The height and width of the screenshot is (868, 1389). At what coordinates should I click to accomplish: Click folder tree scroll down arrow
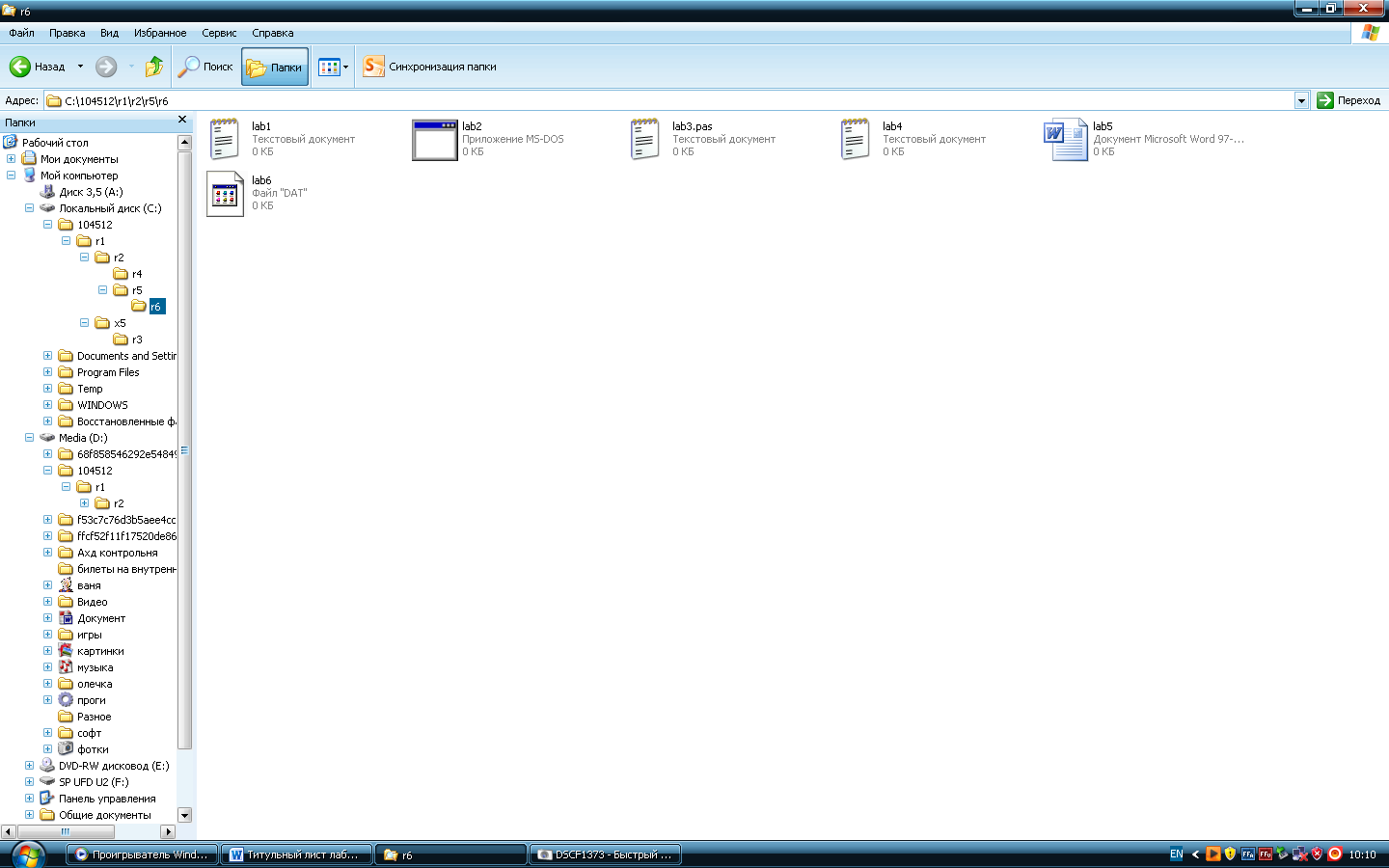(x=185, y=815)
